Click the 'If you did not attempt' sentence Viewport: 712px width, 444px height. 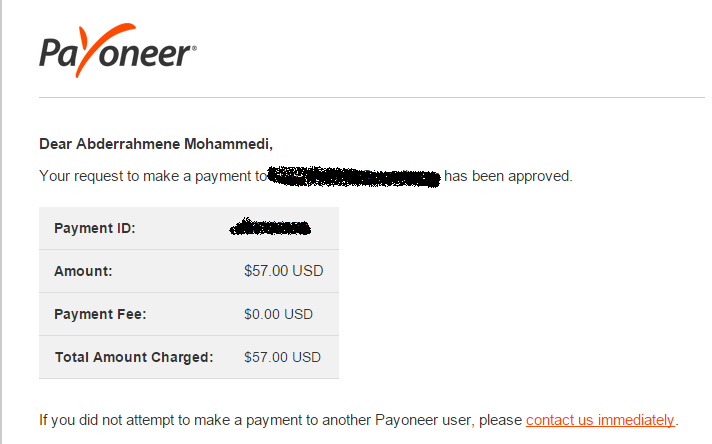(x=359, y=420)
